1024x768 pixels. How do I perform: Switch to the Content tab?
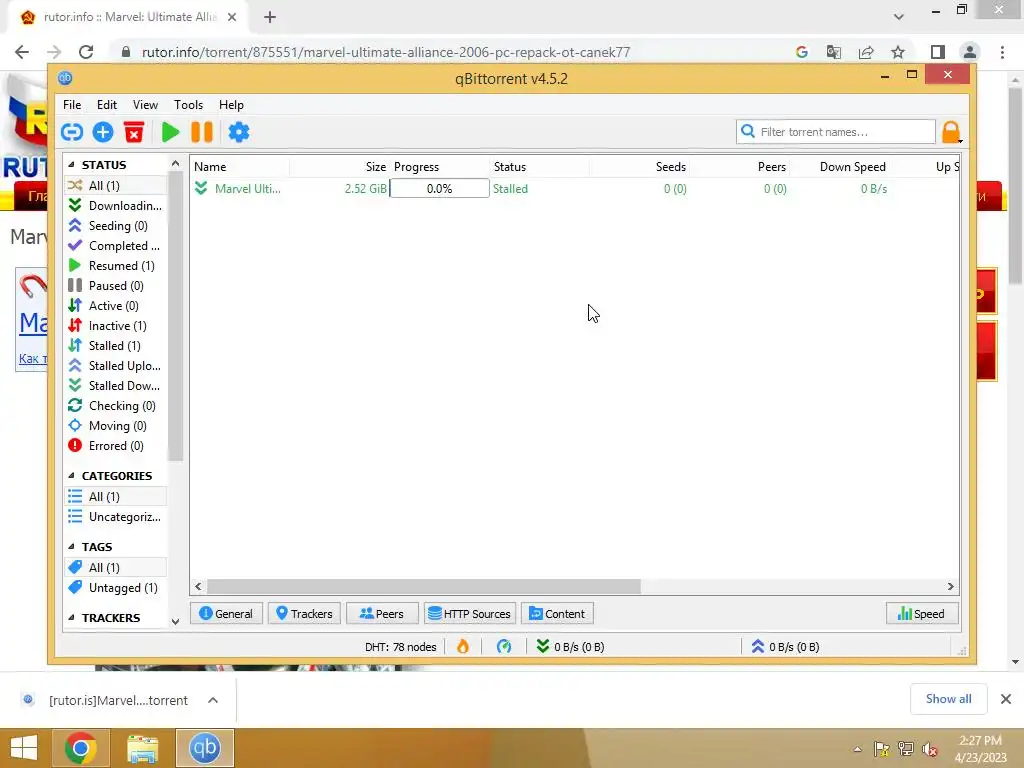point(557,614)
